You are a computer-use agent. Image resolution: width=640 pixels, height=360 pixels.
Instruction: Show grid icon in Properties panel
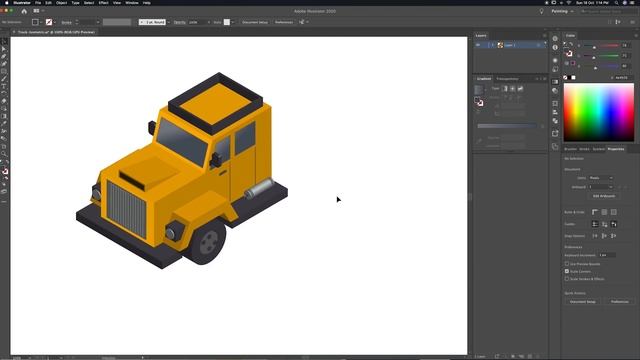click(x=604, y=212)
